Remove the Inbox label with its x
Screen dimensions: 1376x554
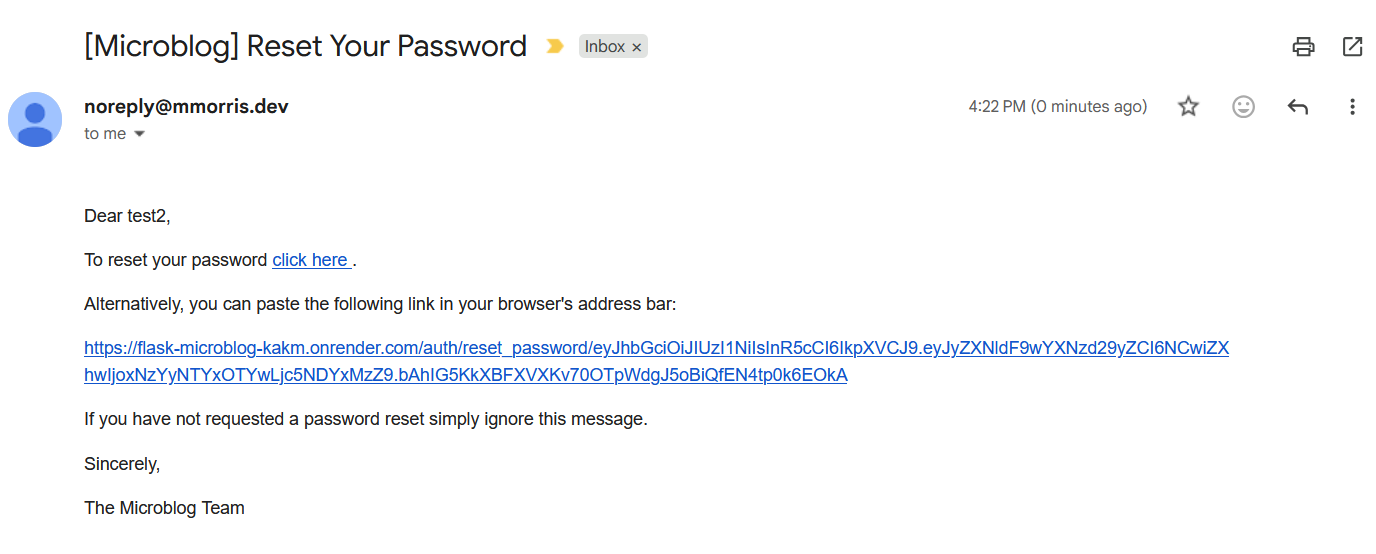(637, 47)
